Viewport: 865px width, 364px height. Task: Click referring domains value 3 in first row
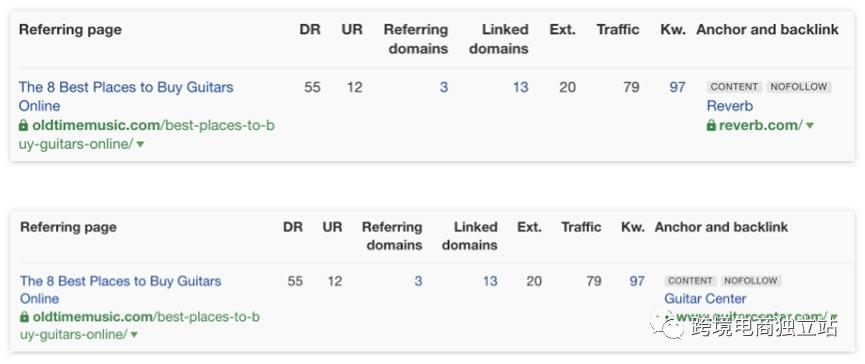coord(444,87)
